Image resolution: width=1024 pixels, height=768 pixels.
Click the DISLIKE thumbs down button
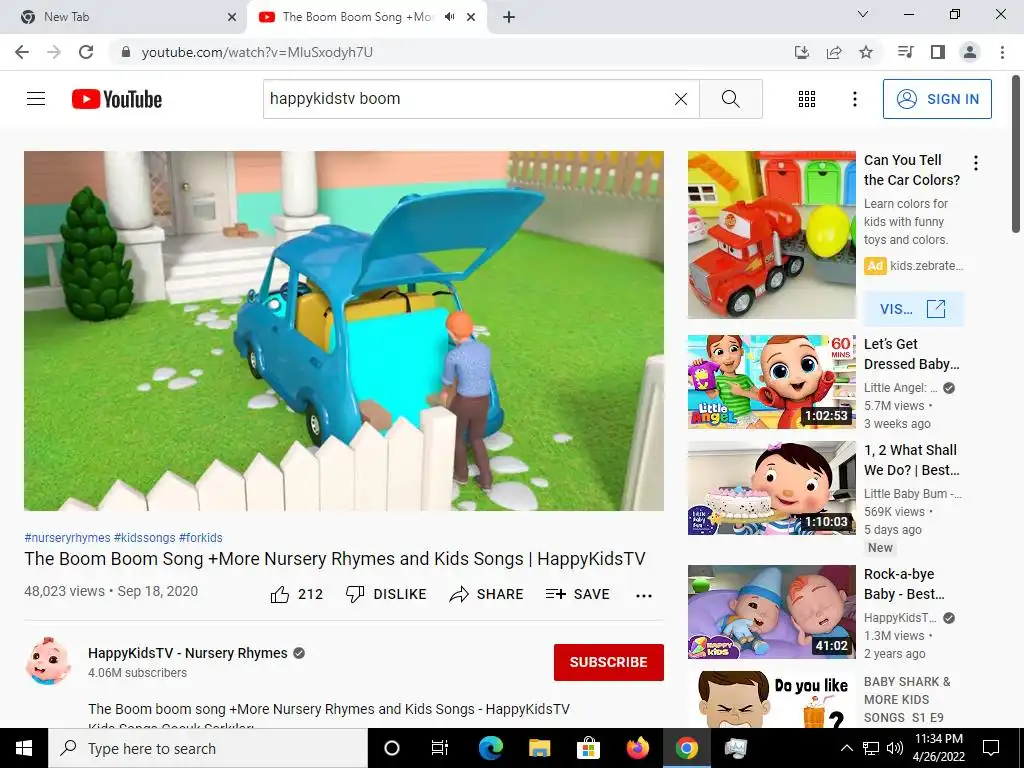(x=386, y=594)
